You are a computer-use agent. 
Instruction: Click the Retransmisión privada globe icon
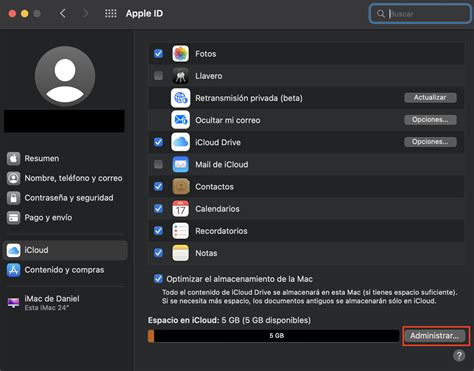pyautogui.click(x=180, y=98)
